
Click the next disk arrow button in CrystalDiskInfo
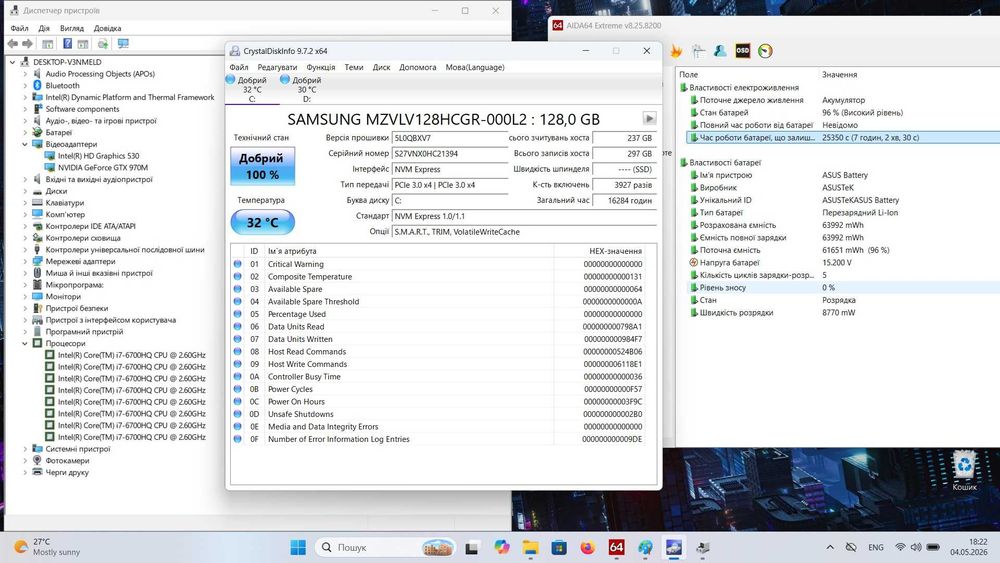coord(649,118)
